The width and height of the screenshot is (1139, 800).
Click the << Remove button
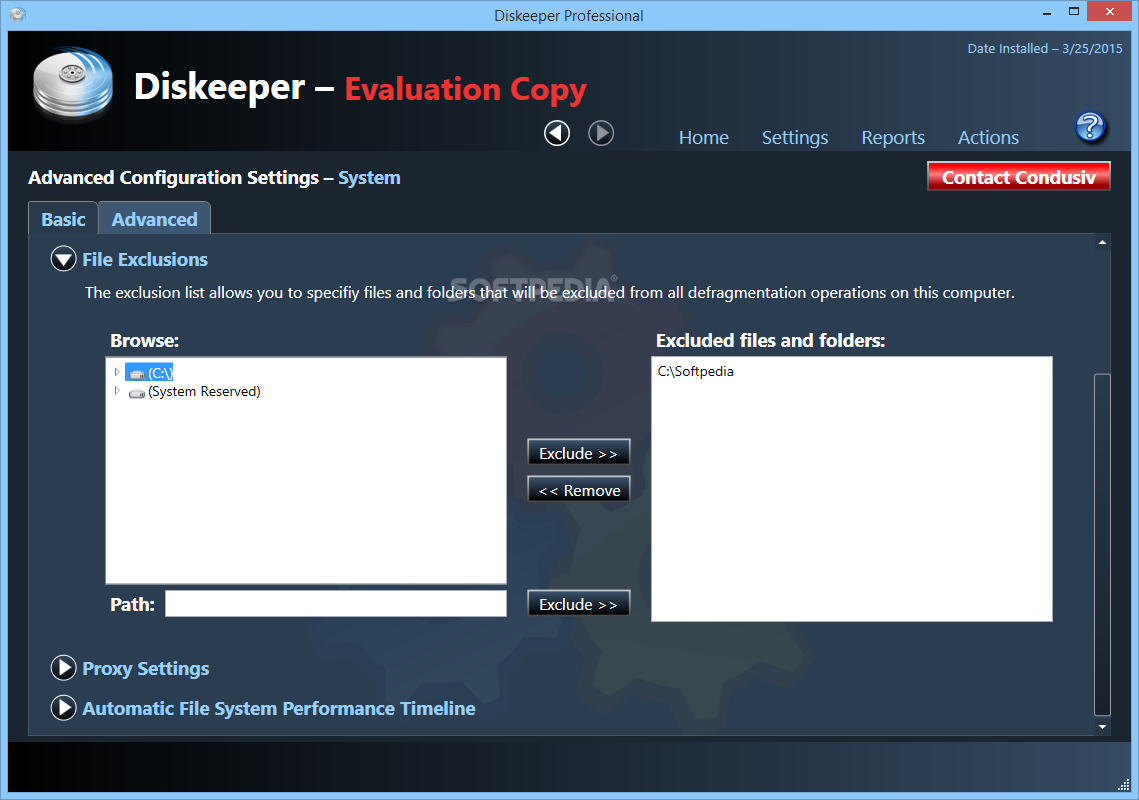(578, 490)
